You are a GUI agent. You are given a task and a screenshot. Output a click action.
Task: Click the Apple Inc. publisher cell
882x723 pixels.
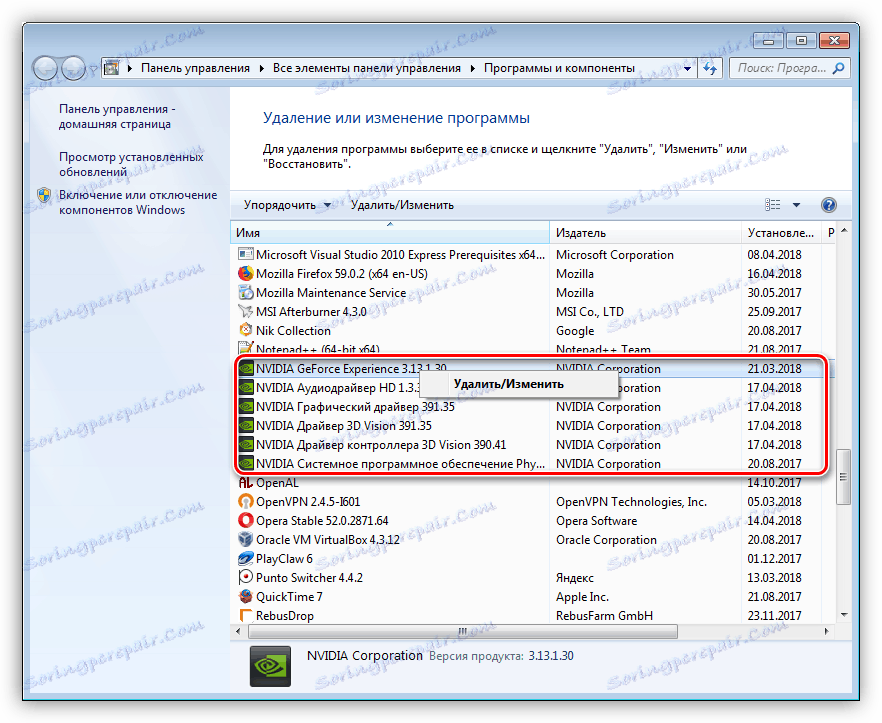[x=582, y=596]
